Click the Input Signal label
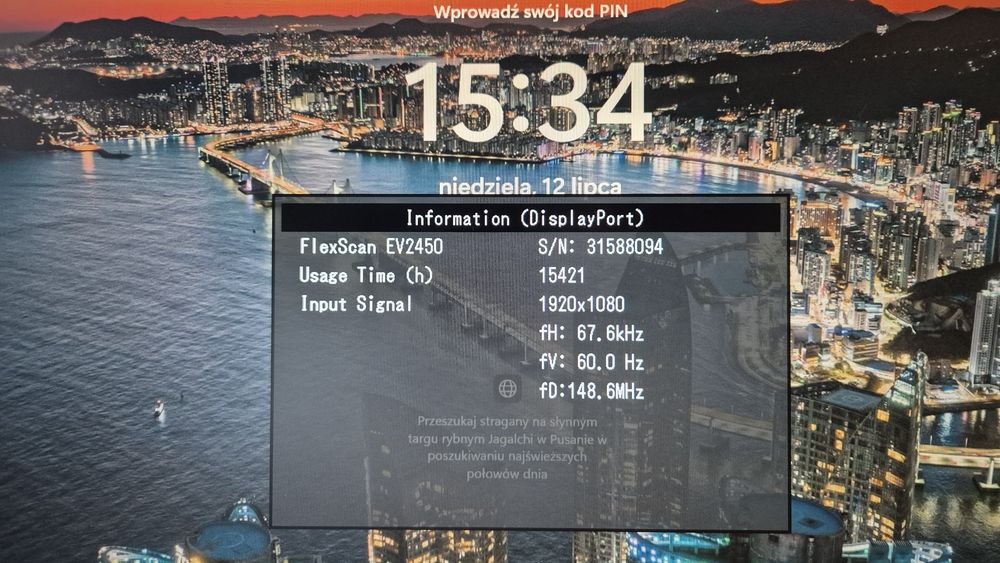The width and height of the screenshot is (1000, 563). click(x=357, y=303)
